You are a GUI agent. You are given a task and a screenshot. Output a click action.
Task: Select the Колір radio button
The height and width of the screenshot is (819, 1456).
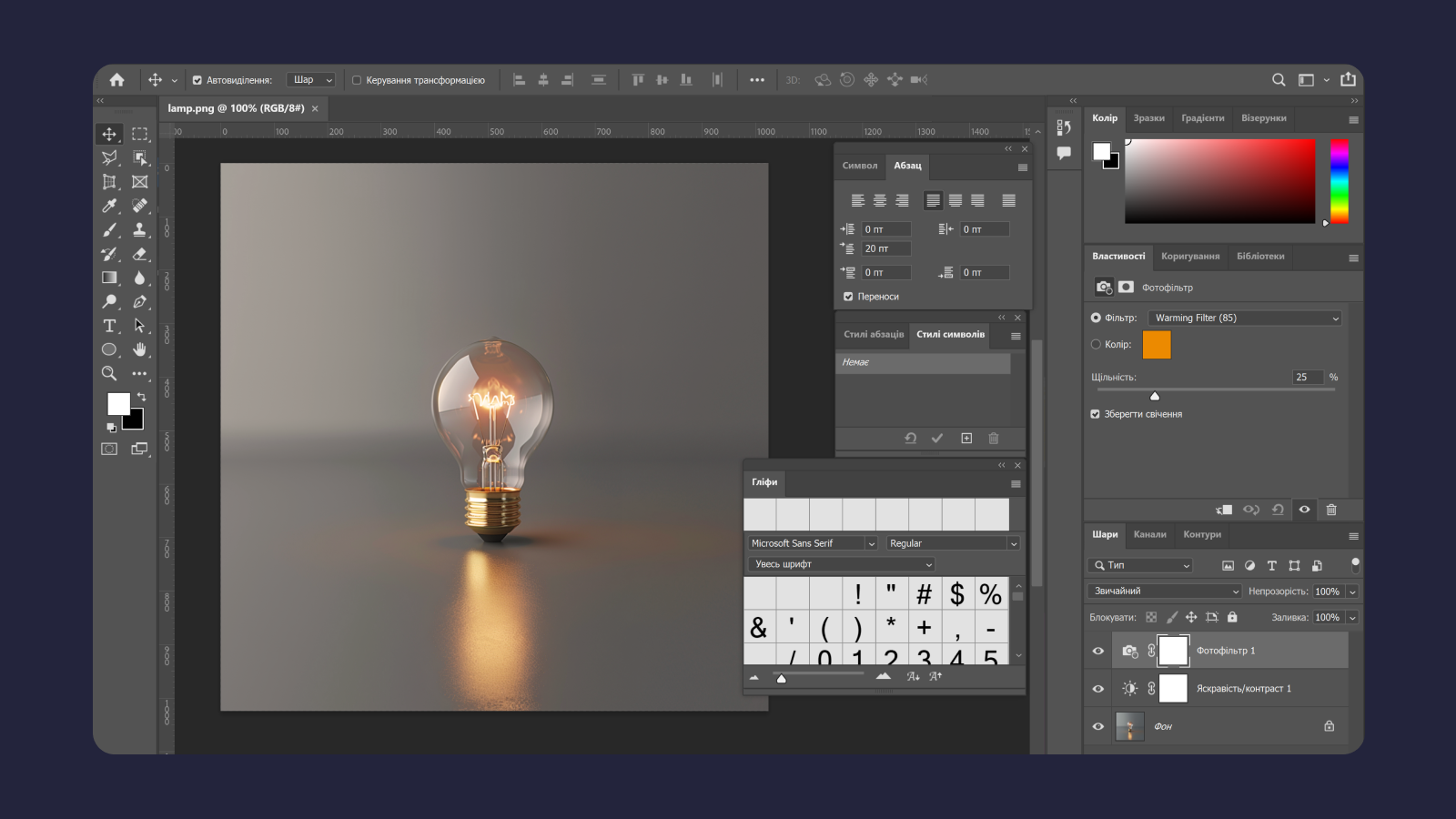pos(1096,344)
